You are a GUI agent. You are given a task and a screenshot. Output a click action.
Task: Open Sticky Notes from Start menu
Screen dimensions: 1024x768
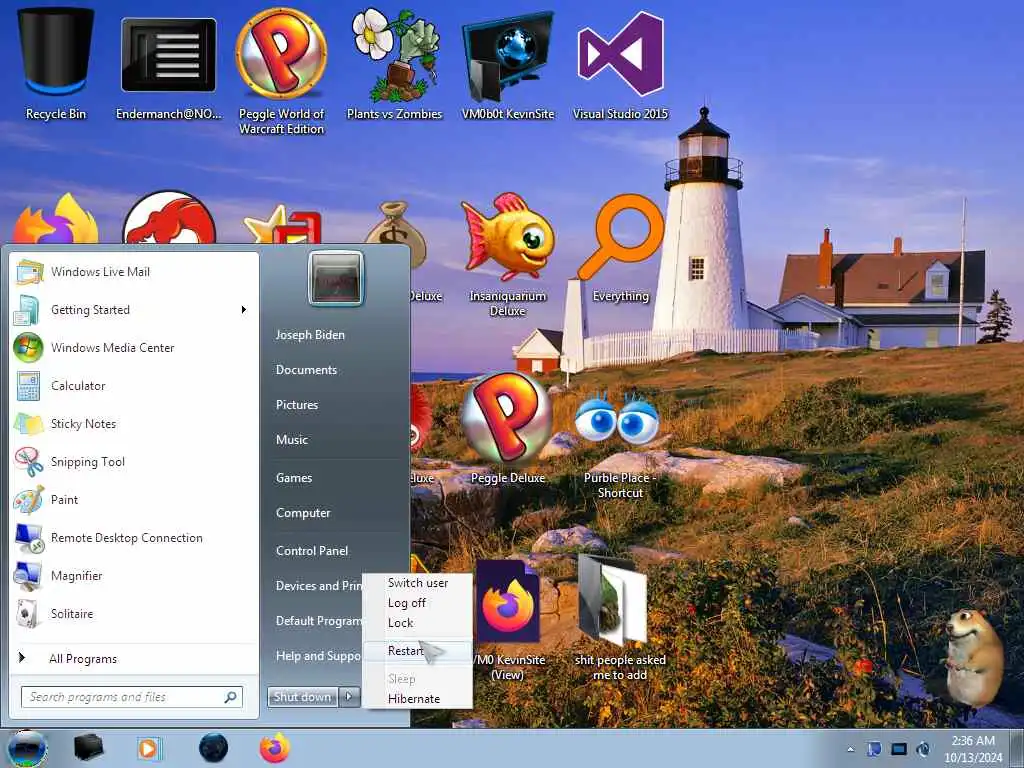(x=134, y=423)
